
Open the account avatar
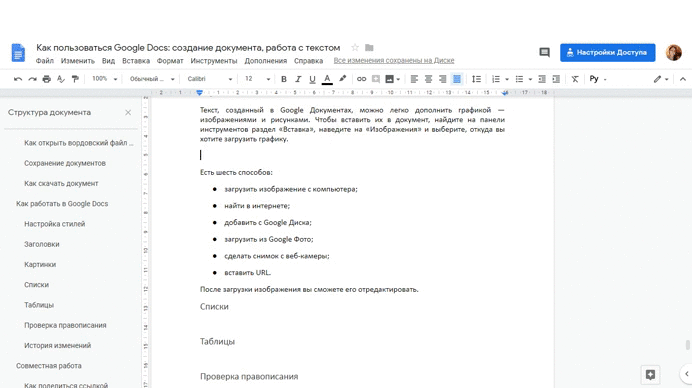coord(674,53)
